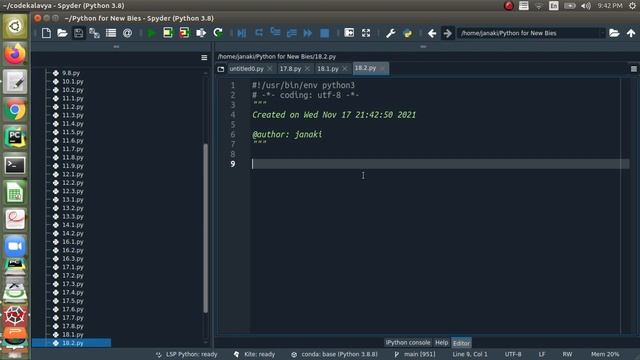The height and width of the screenshot is (360, 640).
Task: Run cell and advance to next
Action: pos(184,33)
